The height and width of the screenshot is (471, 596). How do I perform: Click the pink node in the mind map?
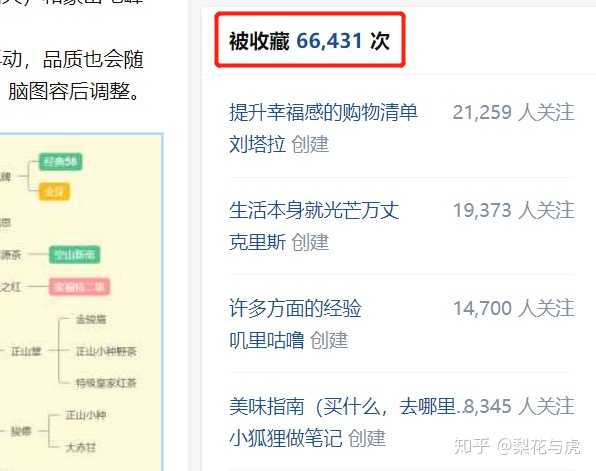pos(79,287)
